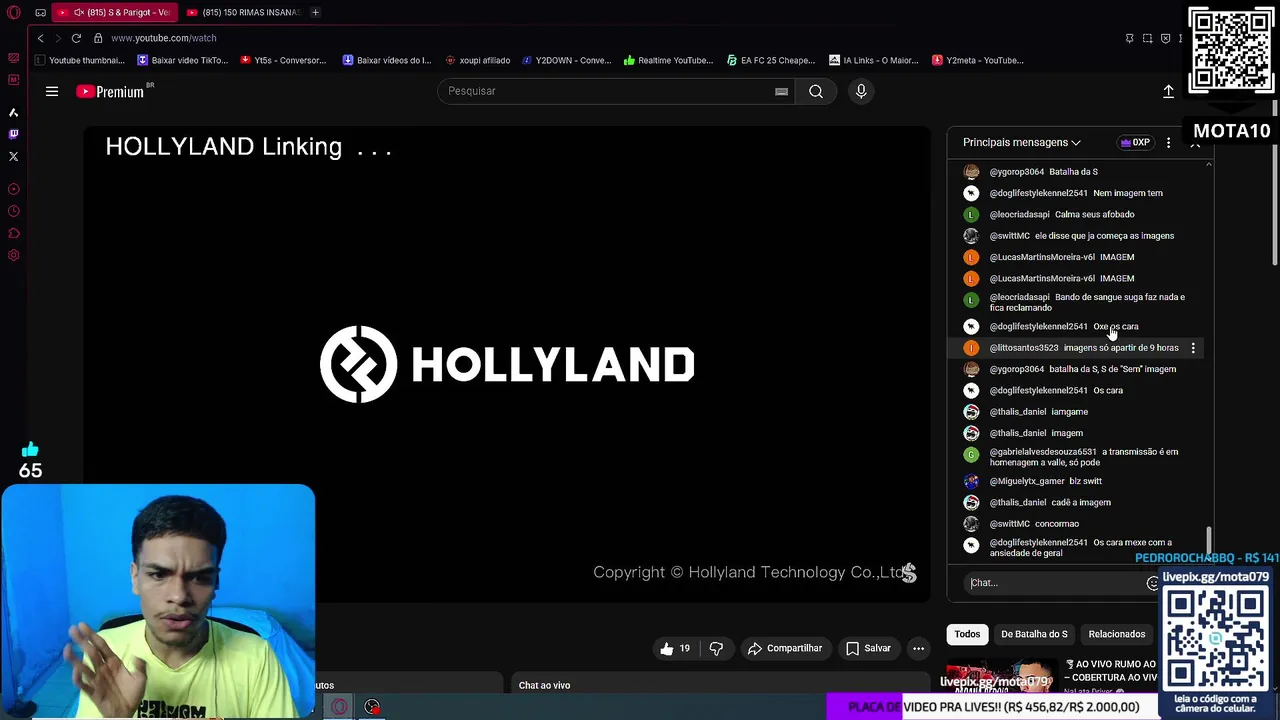
Task: Dislike the video with thumbs down
Action: 716,648
